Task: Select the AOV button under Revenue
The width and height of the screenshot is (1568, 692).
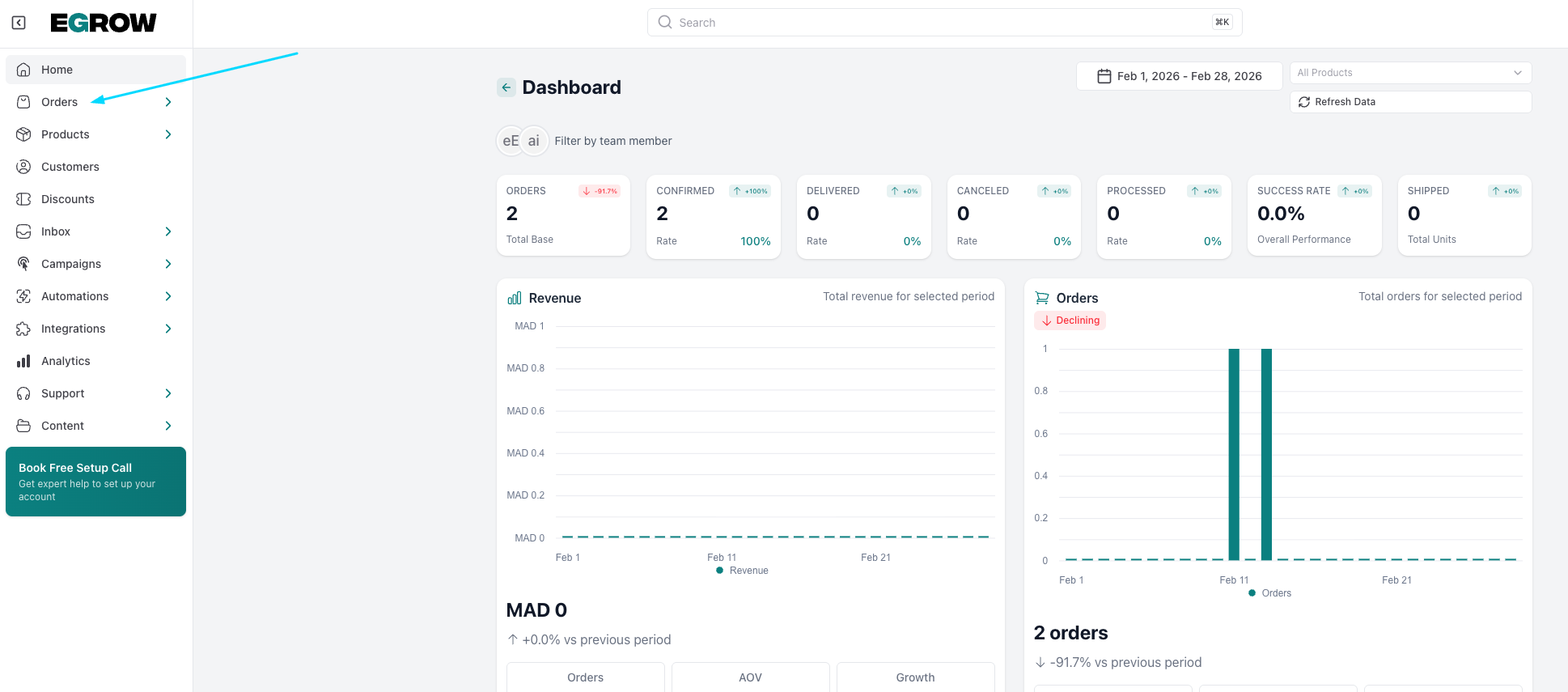Action: click(x=750, y=677)
